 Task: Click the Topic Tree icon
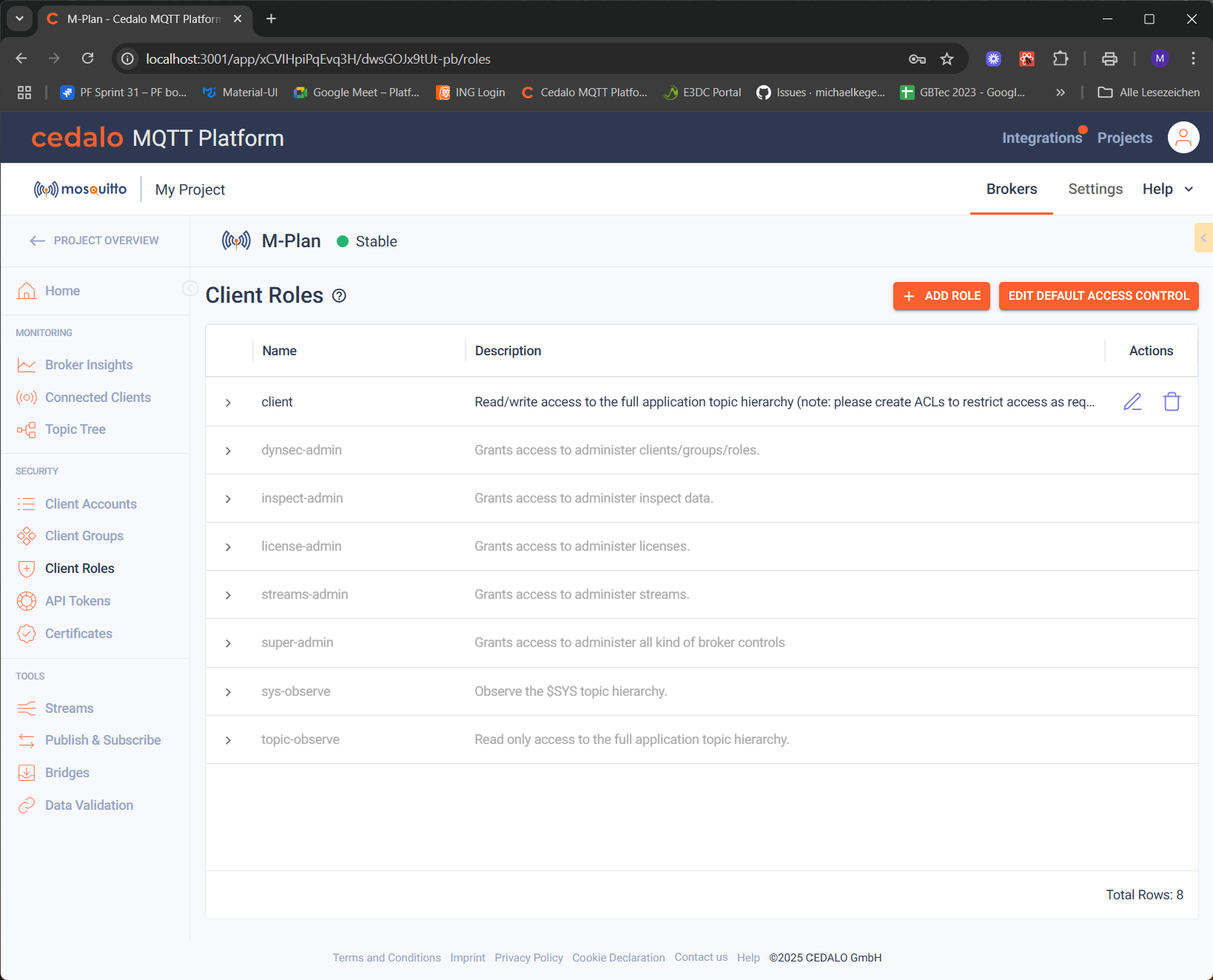[27, 429]
